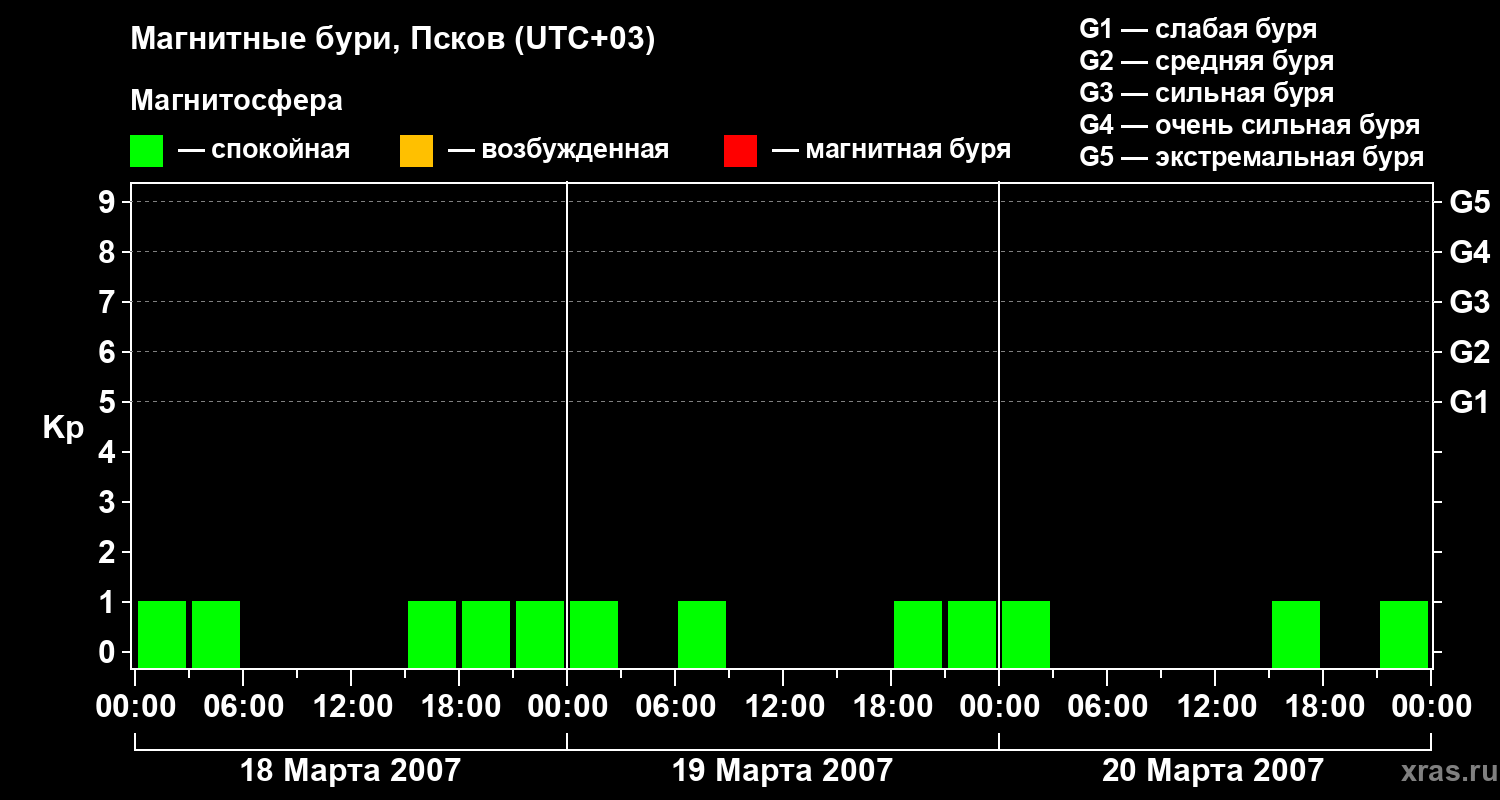Pick the 18:00–21:00 bar on 19 Марта
This screenshot has width=1500, height=800.
918,634
